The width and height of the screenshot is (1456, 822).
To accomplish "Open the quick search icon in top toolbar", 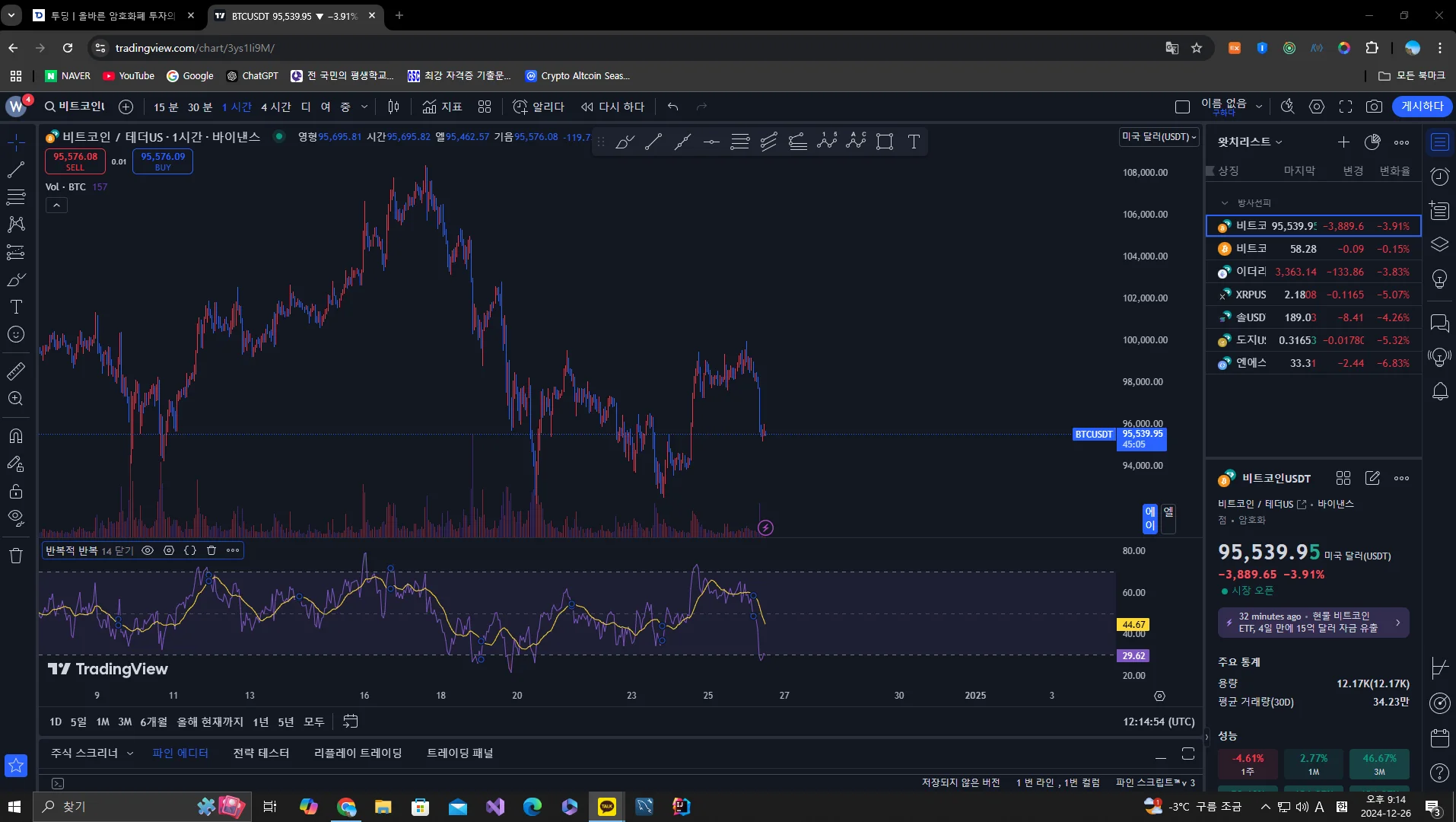I will coord(1288,107).
